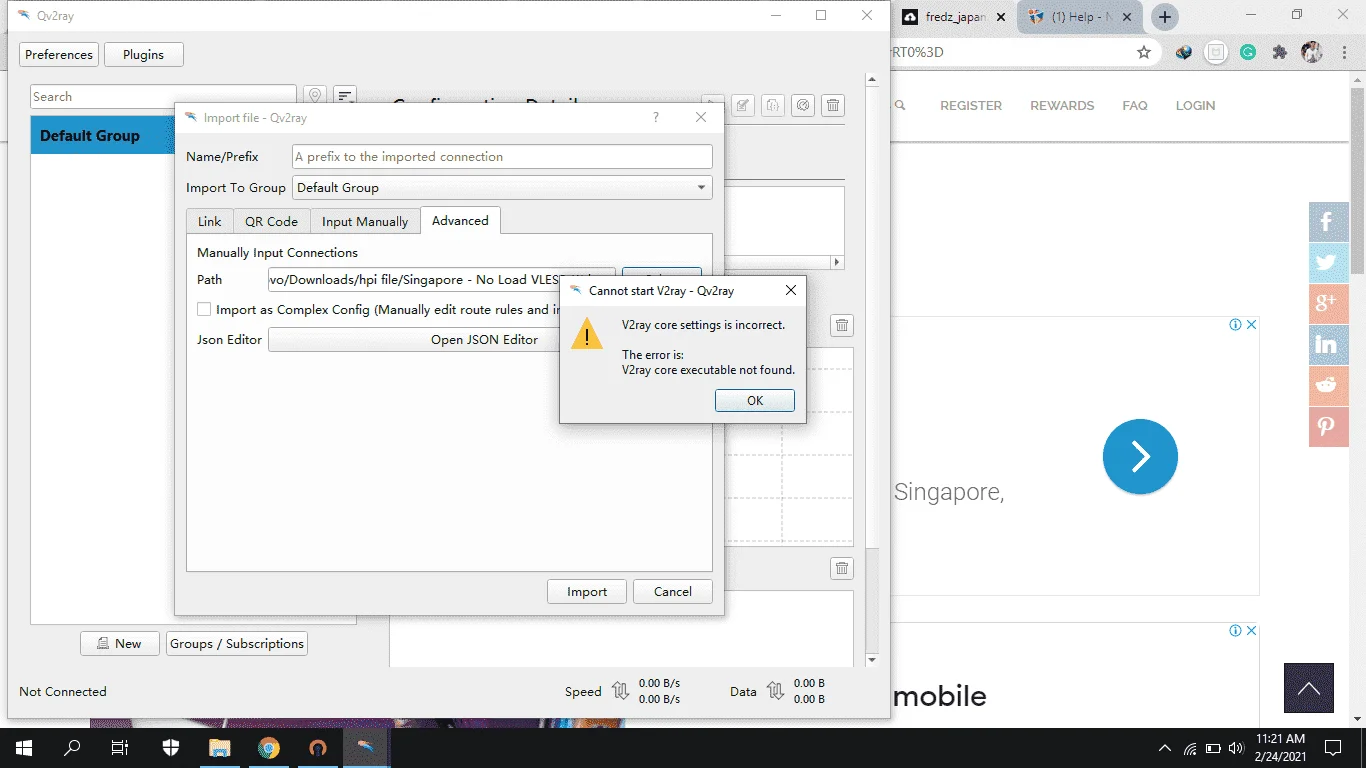
Task: Click the yellow warning triangle icon
Action: [587, 334]
